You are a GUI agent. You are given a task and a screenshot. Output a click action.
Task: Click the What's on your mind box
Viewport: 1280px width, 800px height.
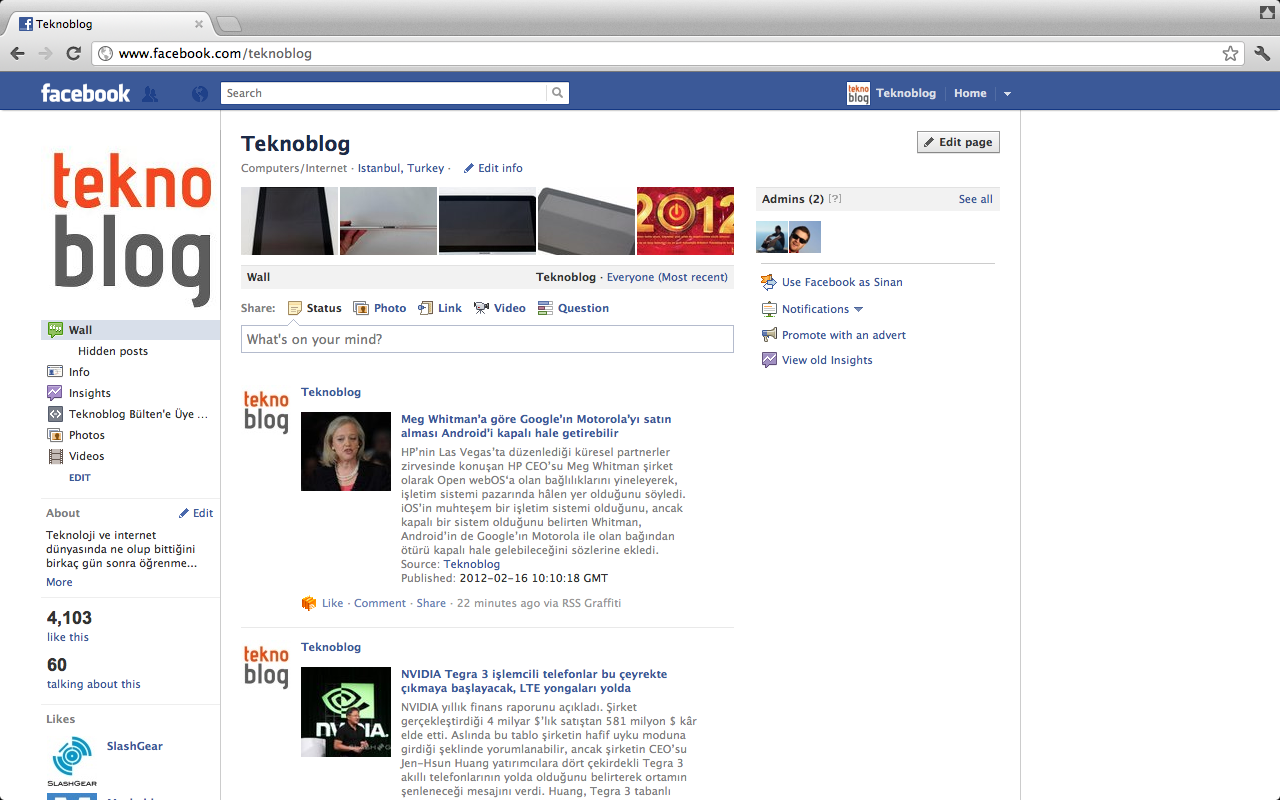point(487,339)
